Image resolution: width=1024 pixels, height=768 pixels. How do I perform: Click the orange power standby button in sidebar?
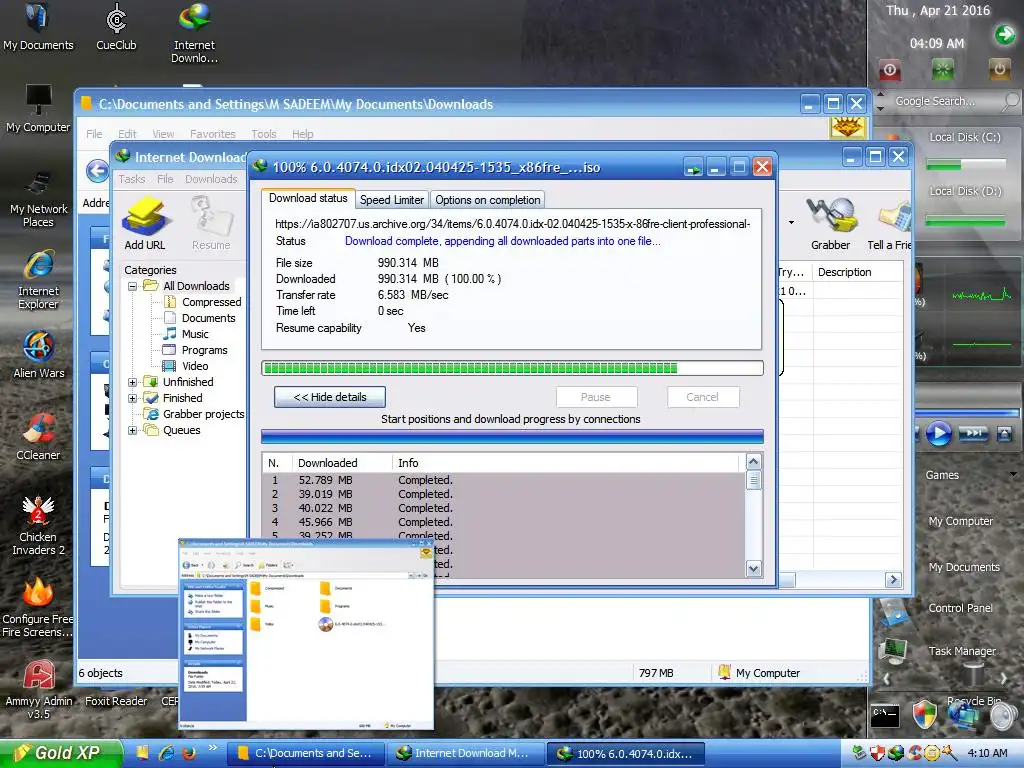pyautogui.click(x=999, y=69)
